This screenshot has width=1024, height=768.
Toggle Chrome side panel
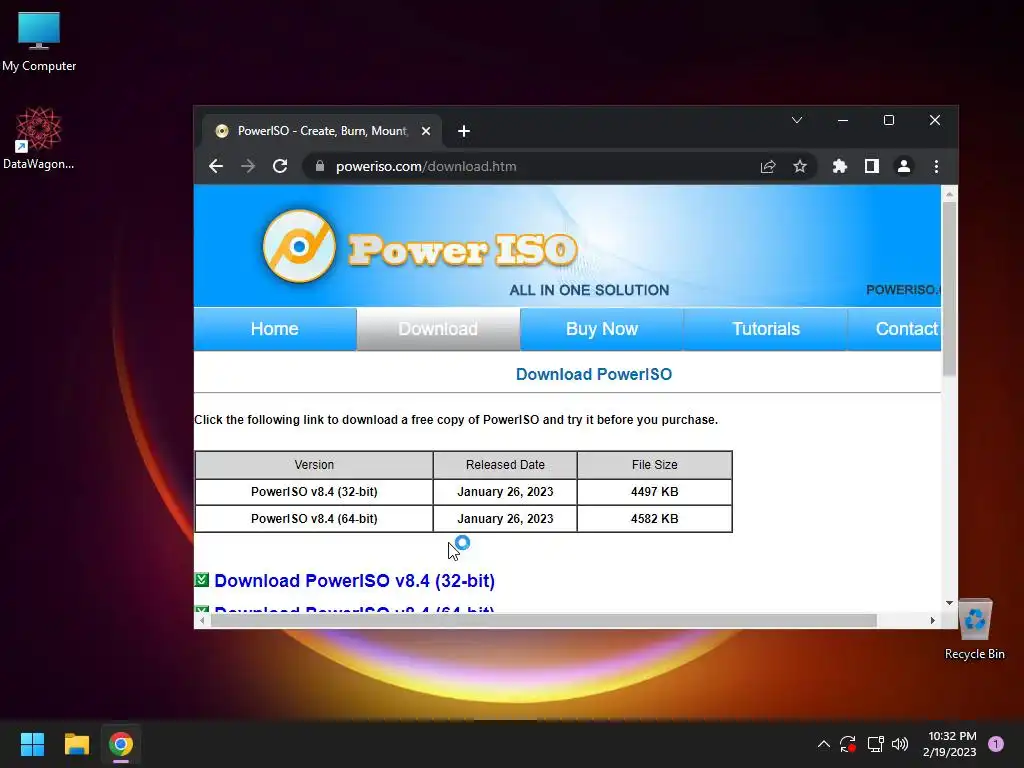click(872, 167)
